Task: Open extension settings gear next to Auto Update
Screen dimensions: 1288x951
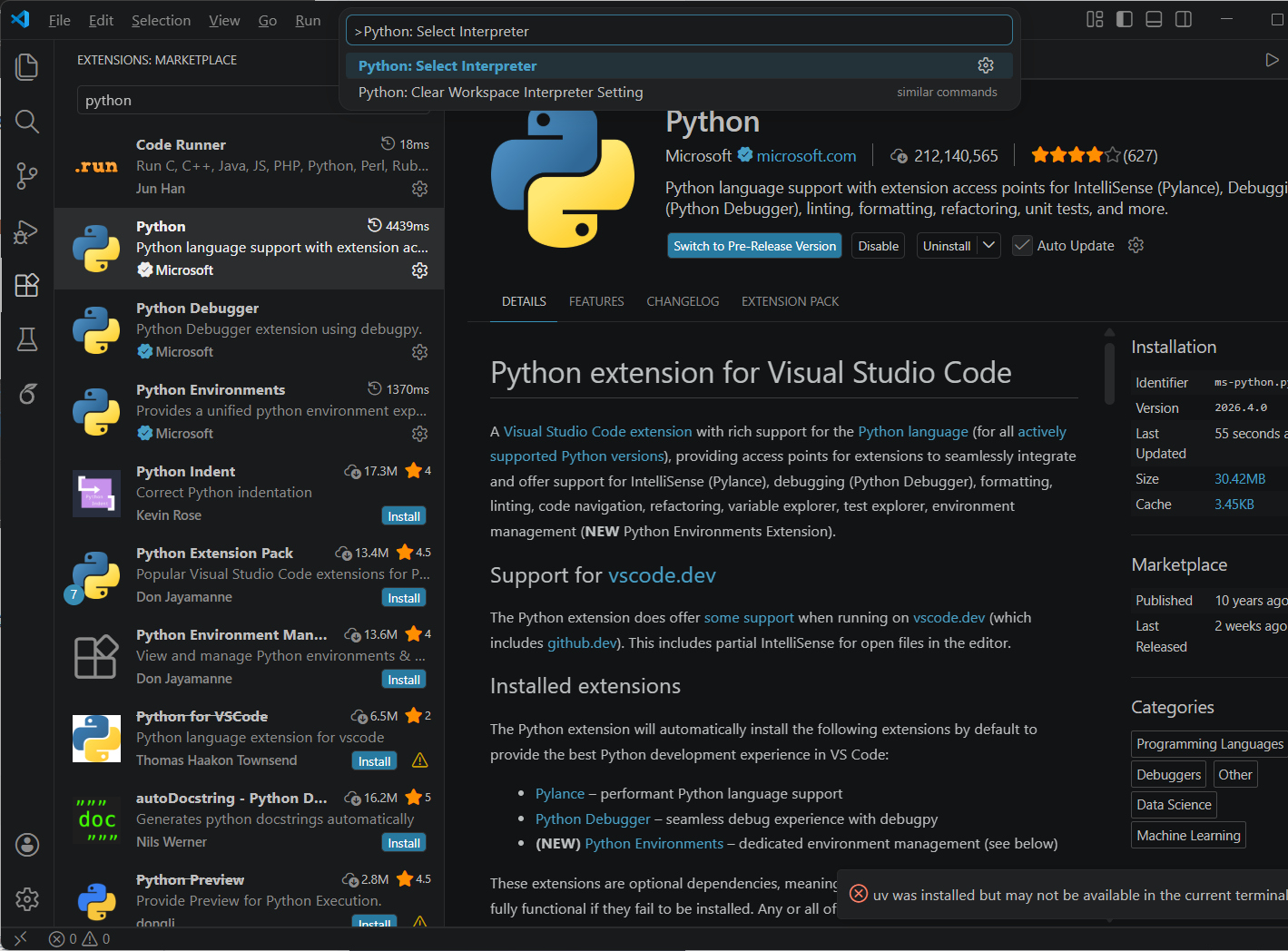Action: coord(1136,245)
